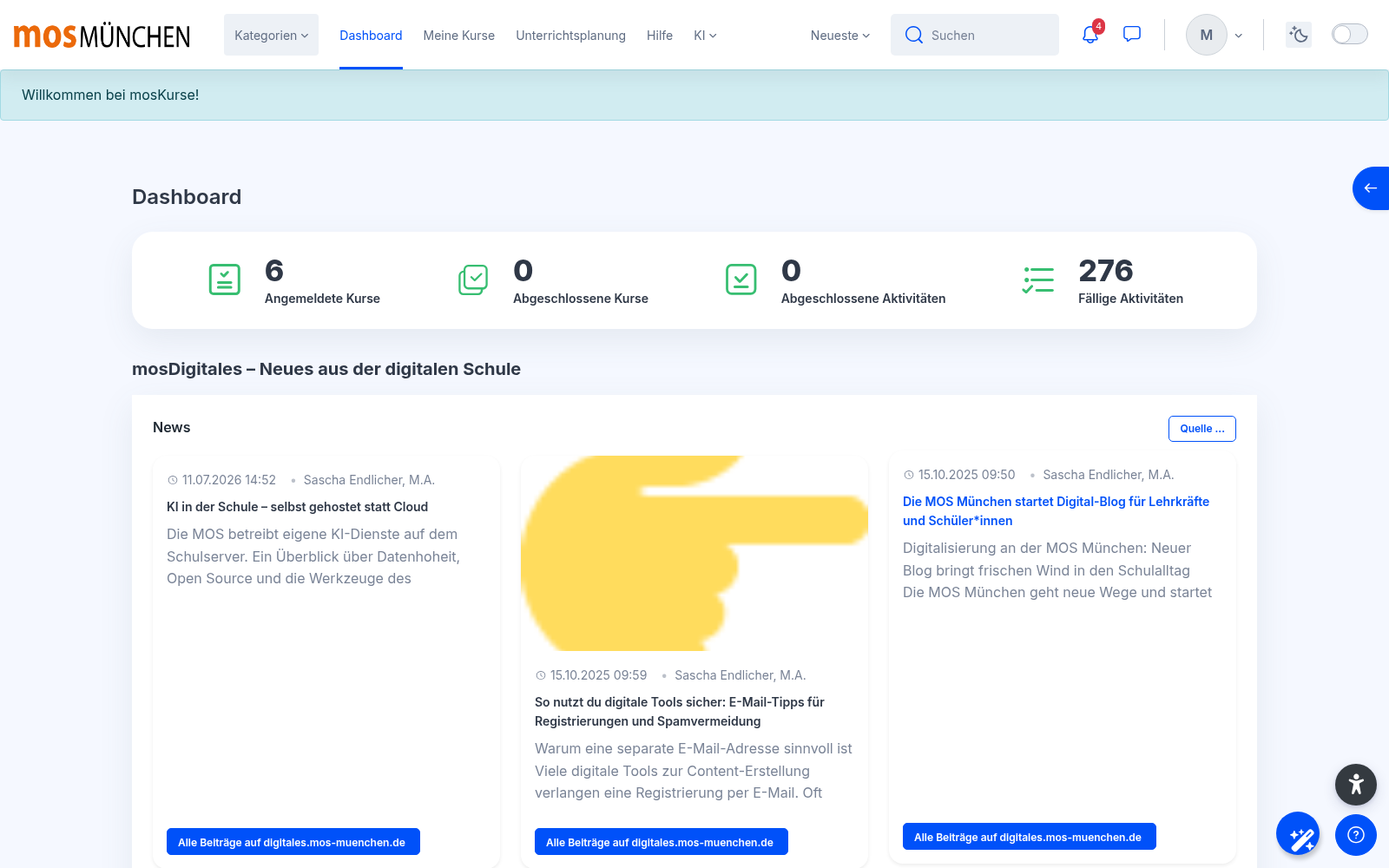Open Unterrichtsplanung in the navigation
Viewport: 1389px width, 868px height.
click(570, 36)
